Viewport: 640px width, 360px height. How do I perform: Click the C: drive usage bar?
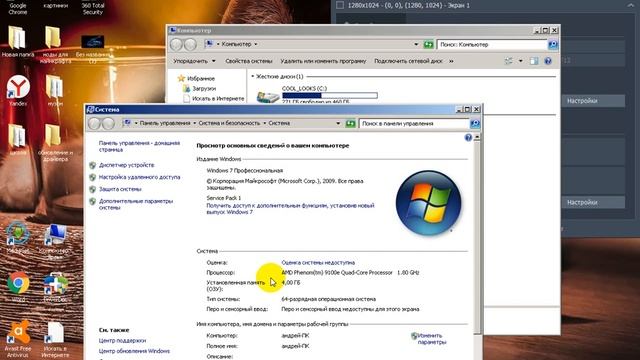329,96
